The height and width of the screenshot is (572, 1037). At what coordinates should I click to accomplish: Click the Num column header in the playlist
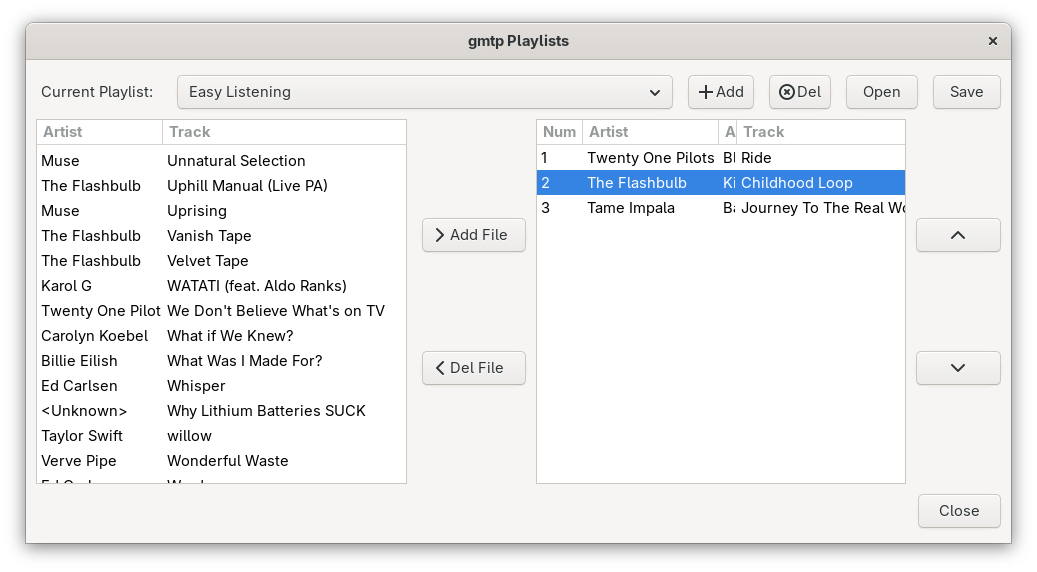pyautogui.click(x=560, y=132)
